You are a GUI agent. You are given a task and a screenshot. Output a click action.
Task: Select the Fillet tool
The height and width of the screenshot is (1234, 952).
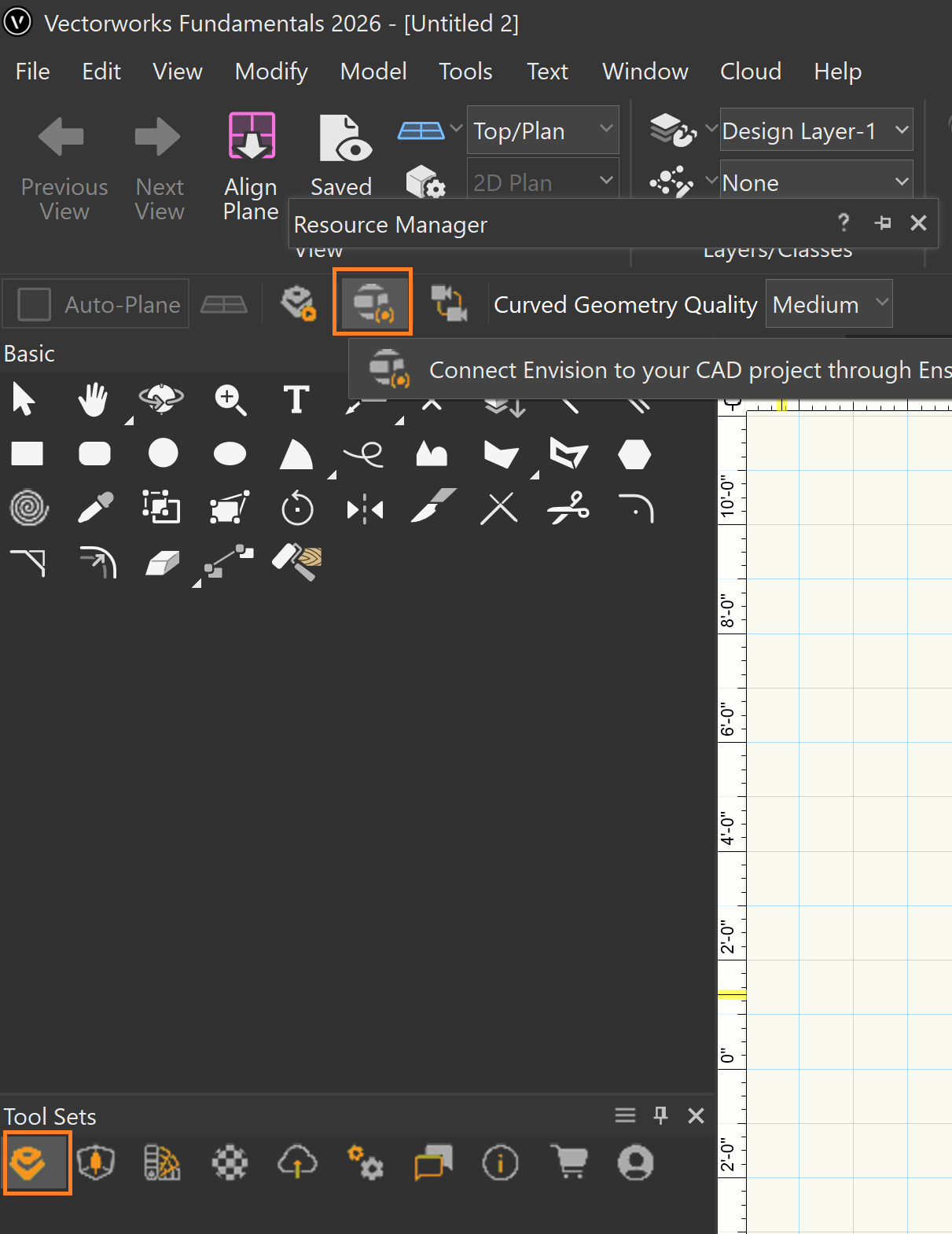pos(636,508)
